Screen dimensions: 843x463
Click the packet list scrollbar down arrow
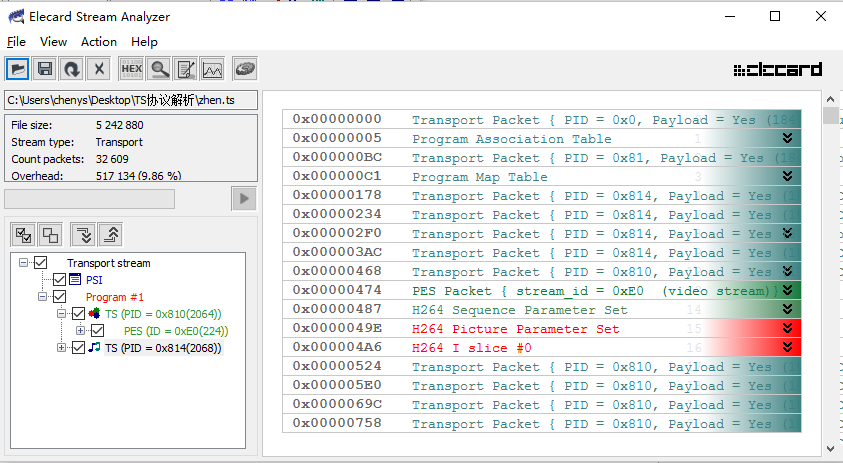[830, 448]
